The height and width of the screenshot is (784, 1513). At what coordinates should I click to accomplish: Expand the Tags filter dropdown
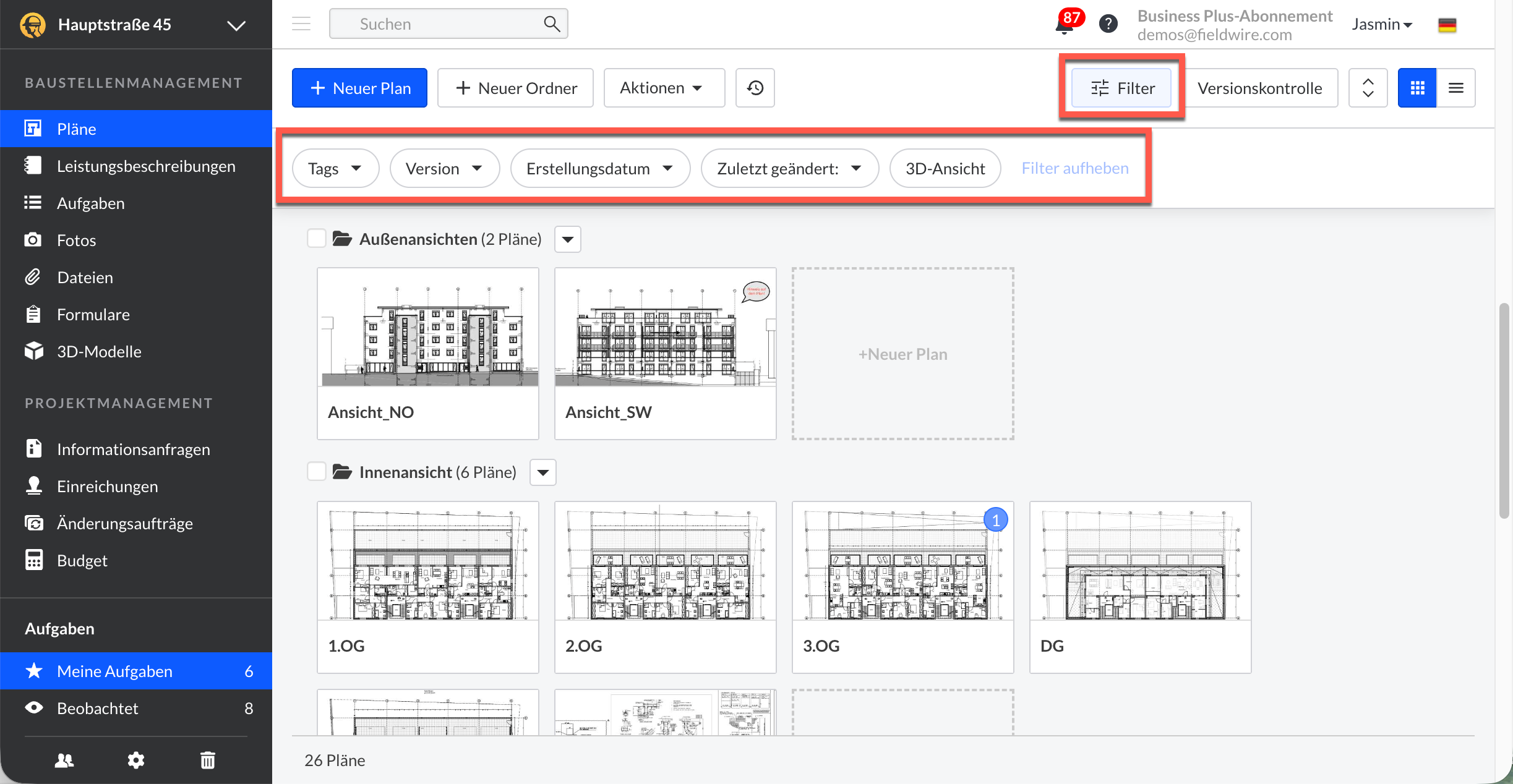coord(335,168)
